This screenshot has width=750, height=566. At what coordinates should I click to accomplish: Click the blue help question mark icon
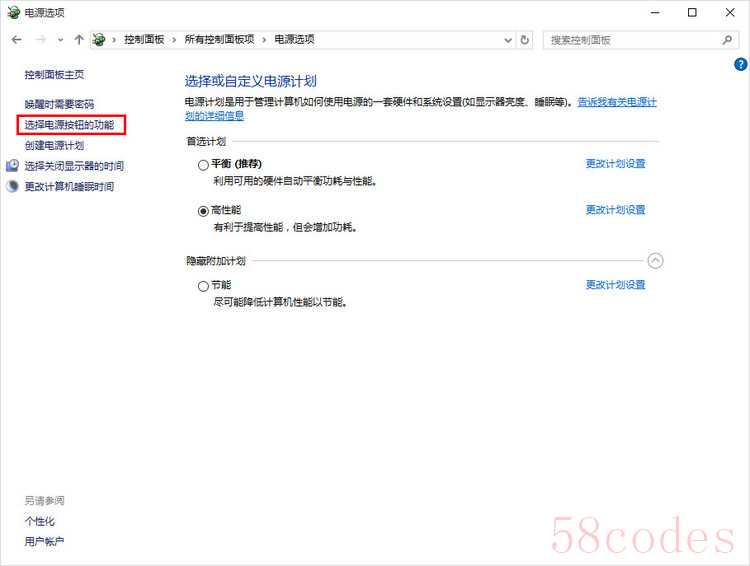741,64
